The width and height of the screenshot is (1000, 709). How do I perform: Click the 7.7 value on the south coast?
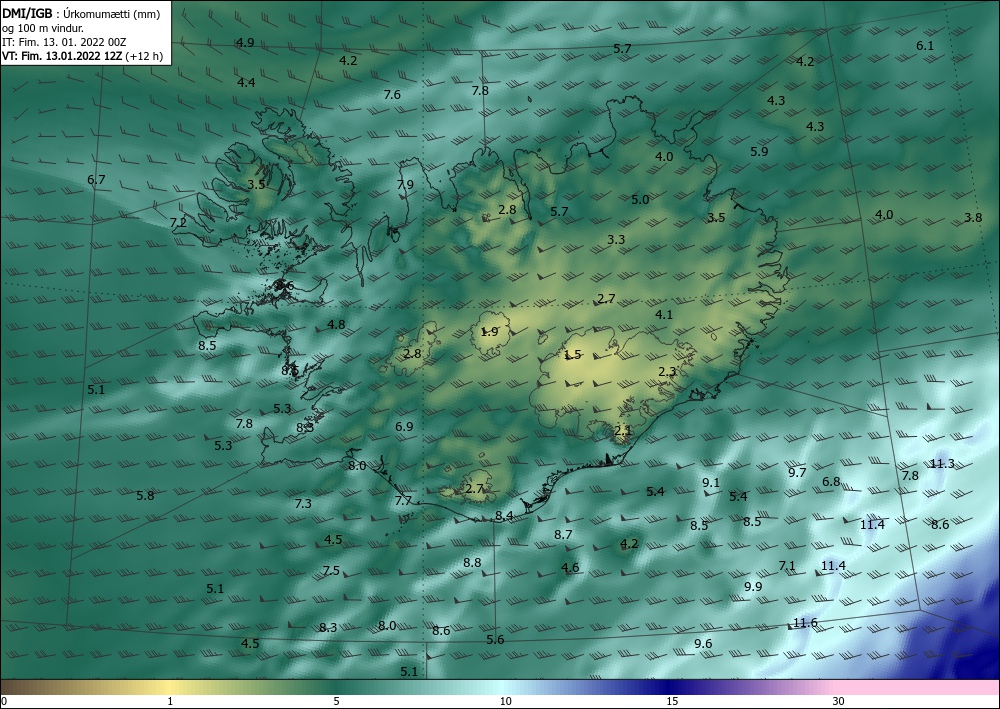[x=403, y=501]
